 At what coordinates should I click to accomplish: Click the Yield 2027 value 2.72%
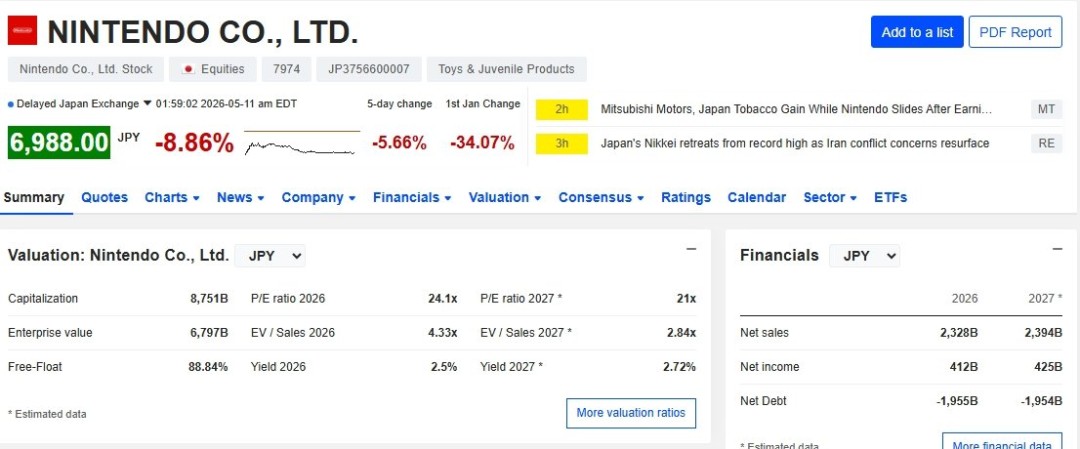679,367
